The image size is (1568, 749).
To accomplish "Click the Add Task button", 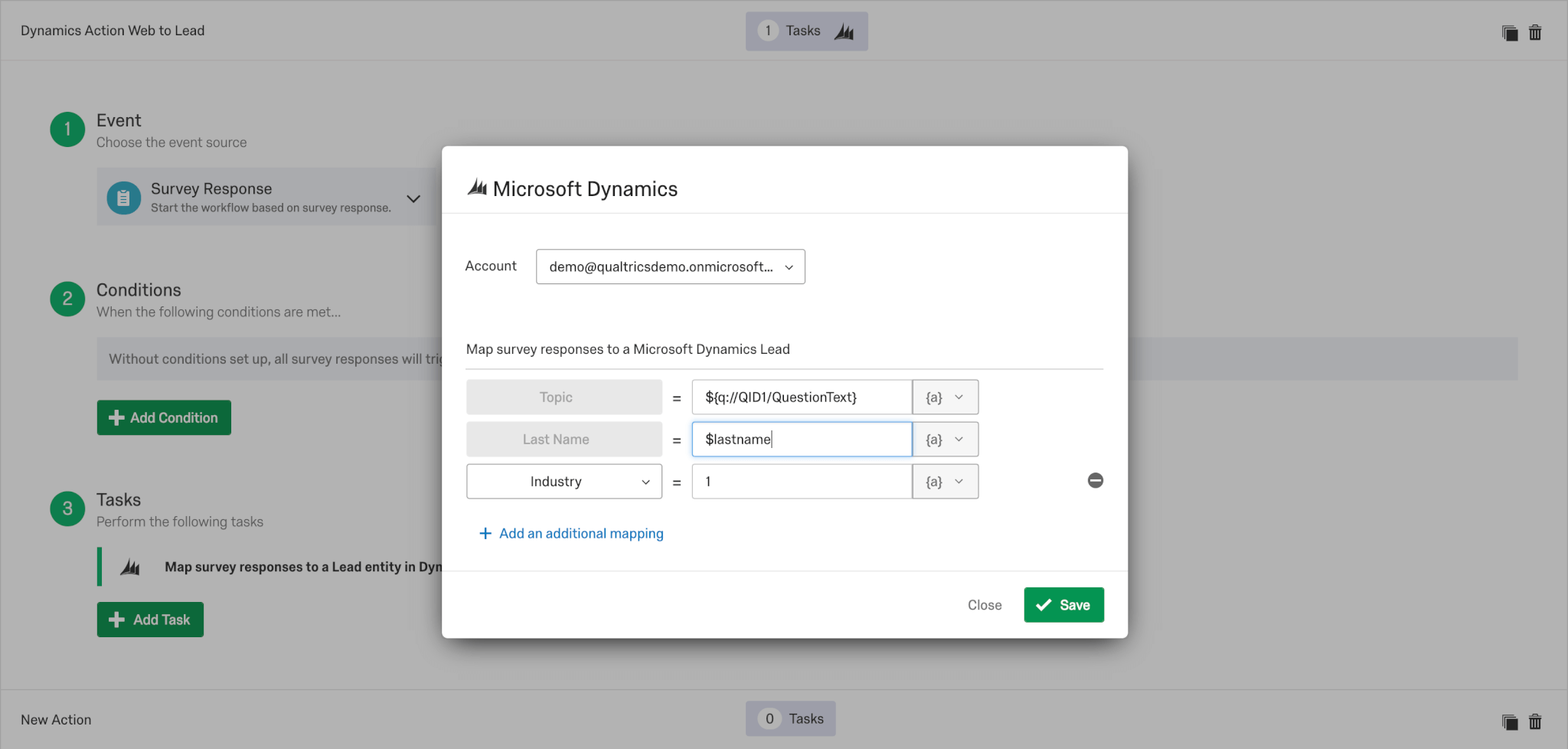I will point(150,620).
